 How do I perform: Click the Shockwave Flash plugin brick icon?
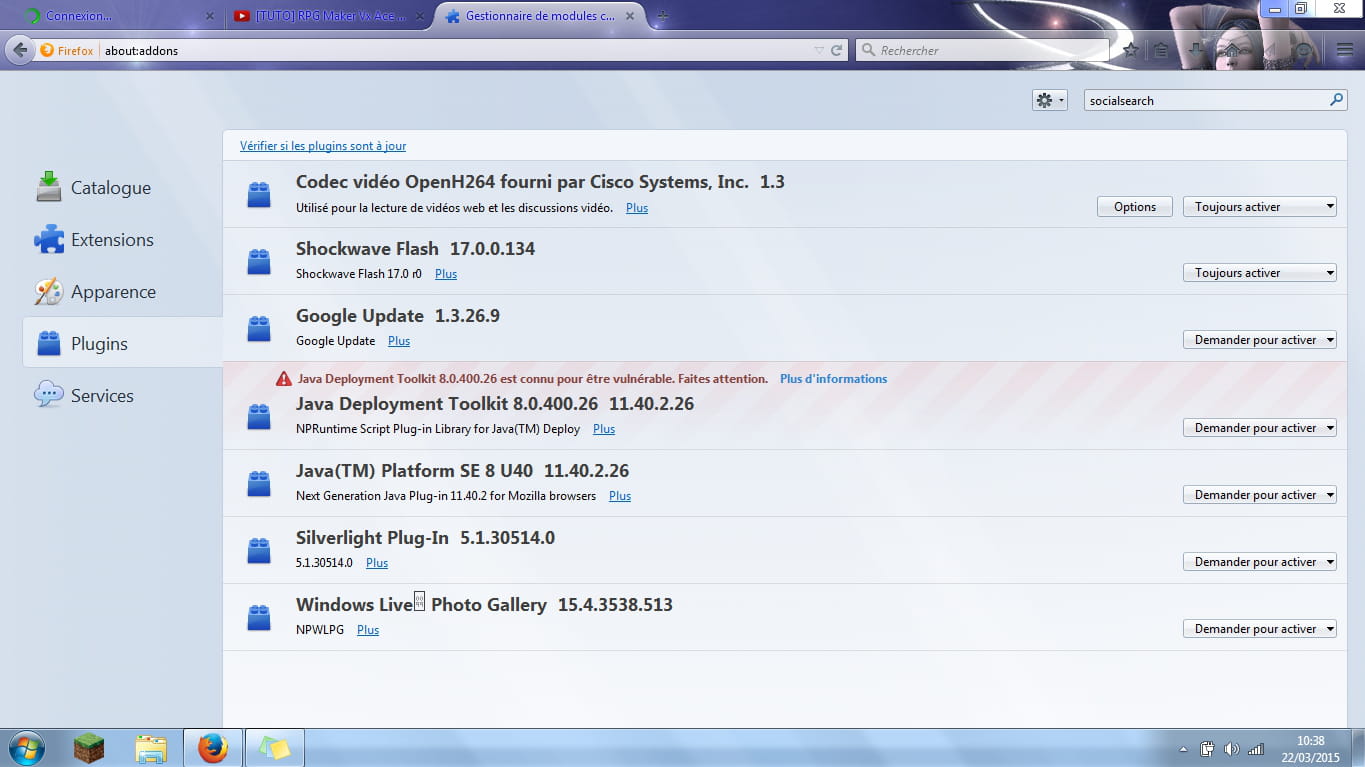click(259, 261)
